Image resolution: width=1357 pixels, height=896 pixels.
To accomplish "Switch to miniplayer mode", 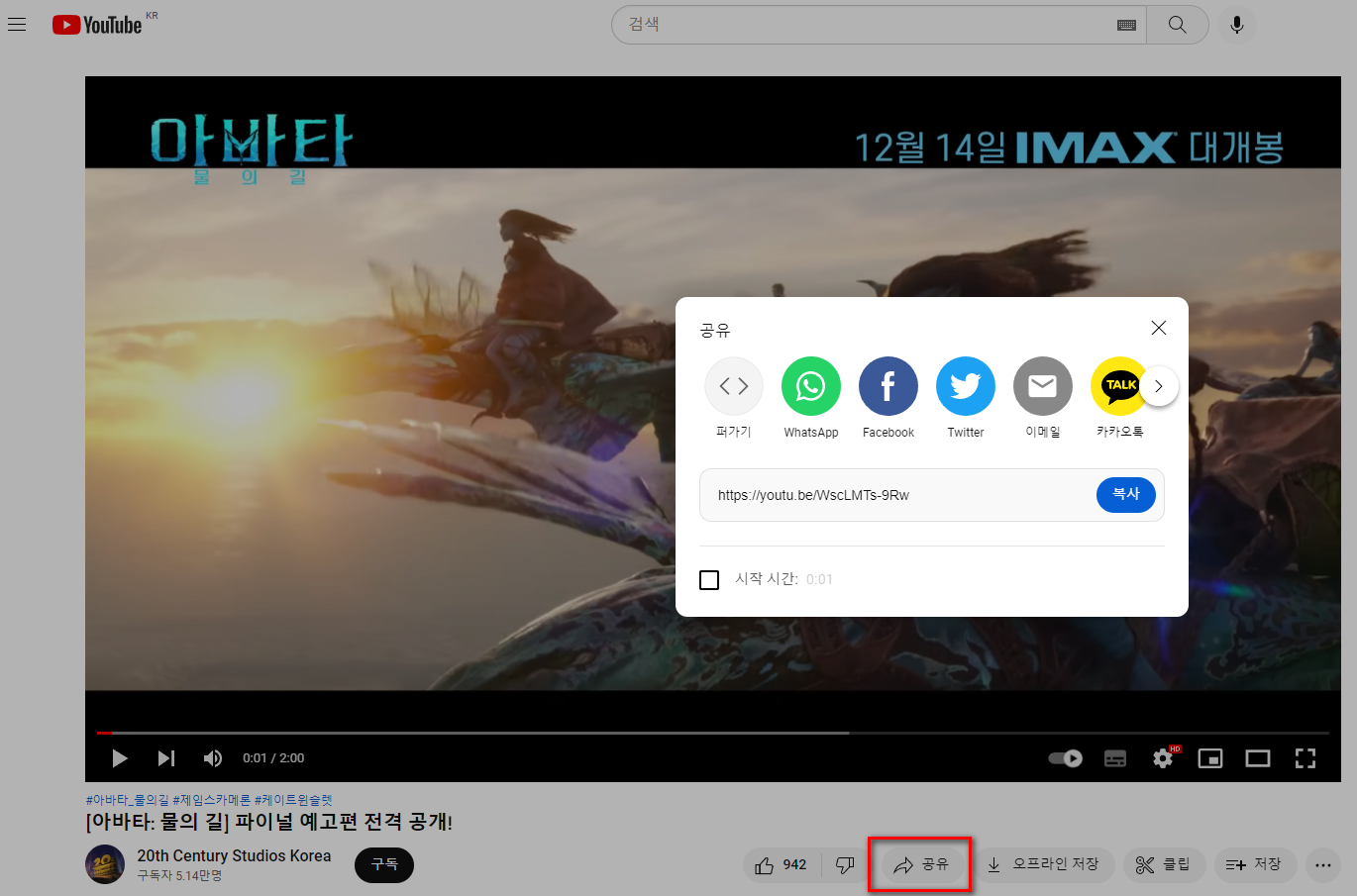I will click(x=1210, y=758).
